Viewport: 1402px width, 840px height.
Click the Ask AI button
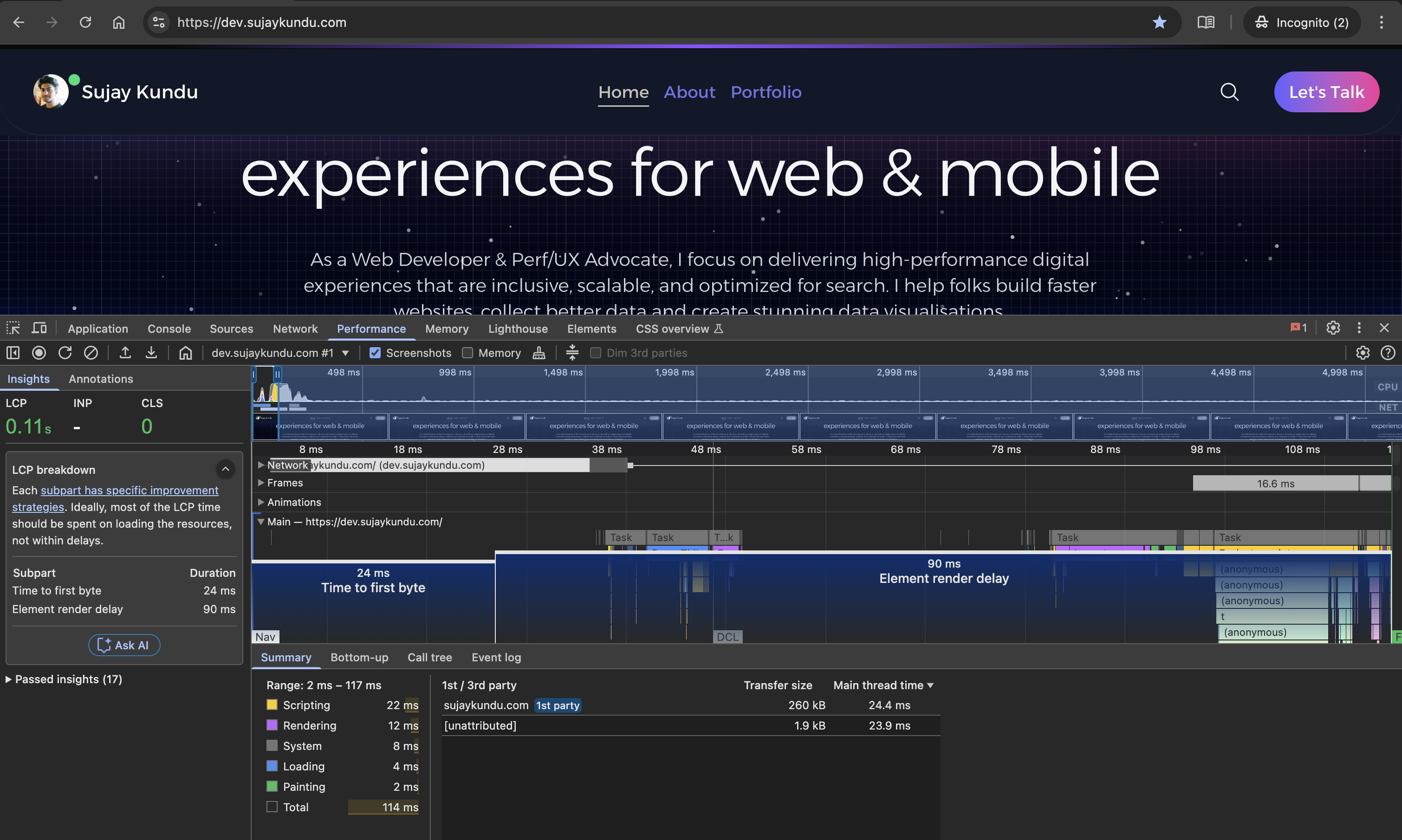pos(124,645)
